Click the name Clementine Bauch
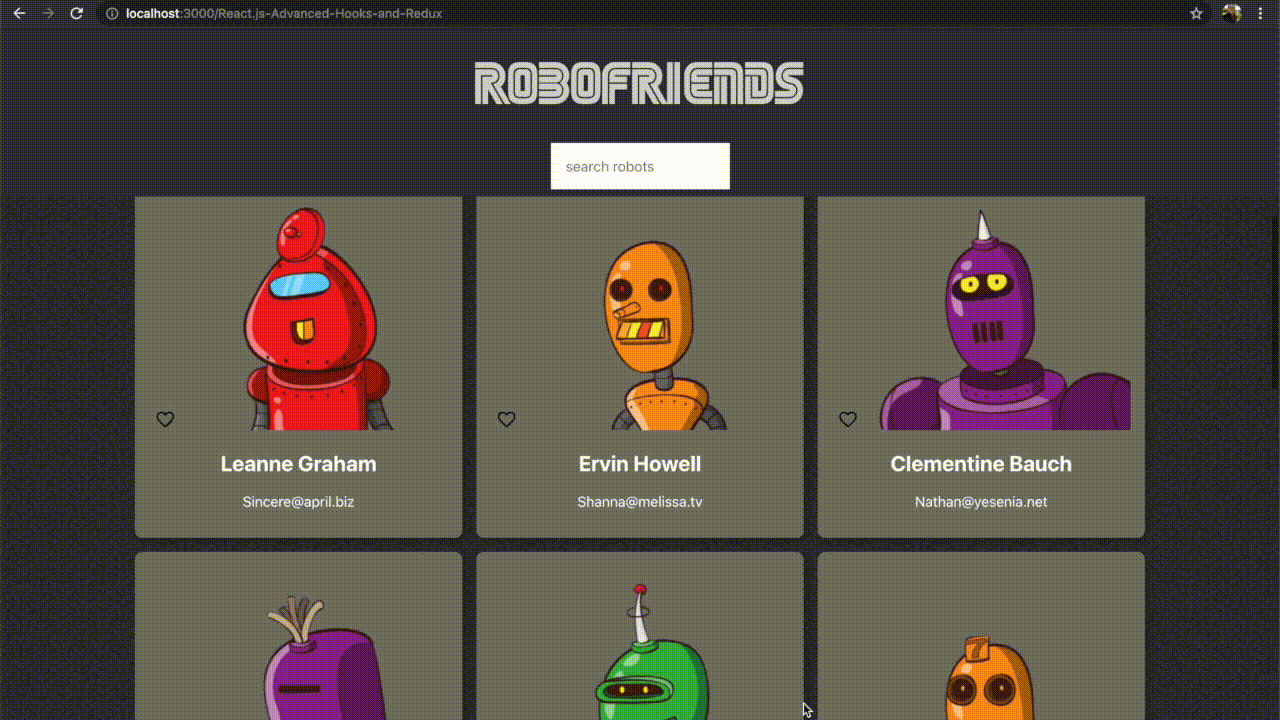This screenshot has width=1280, height=720. click(x=981, y=464)
